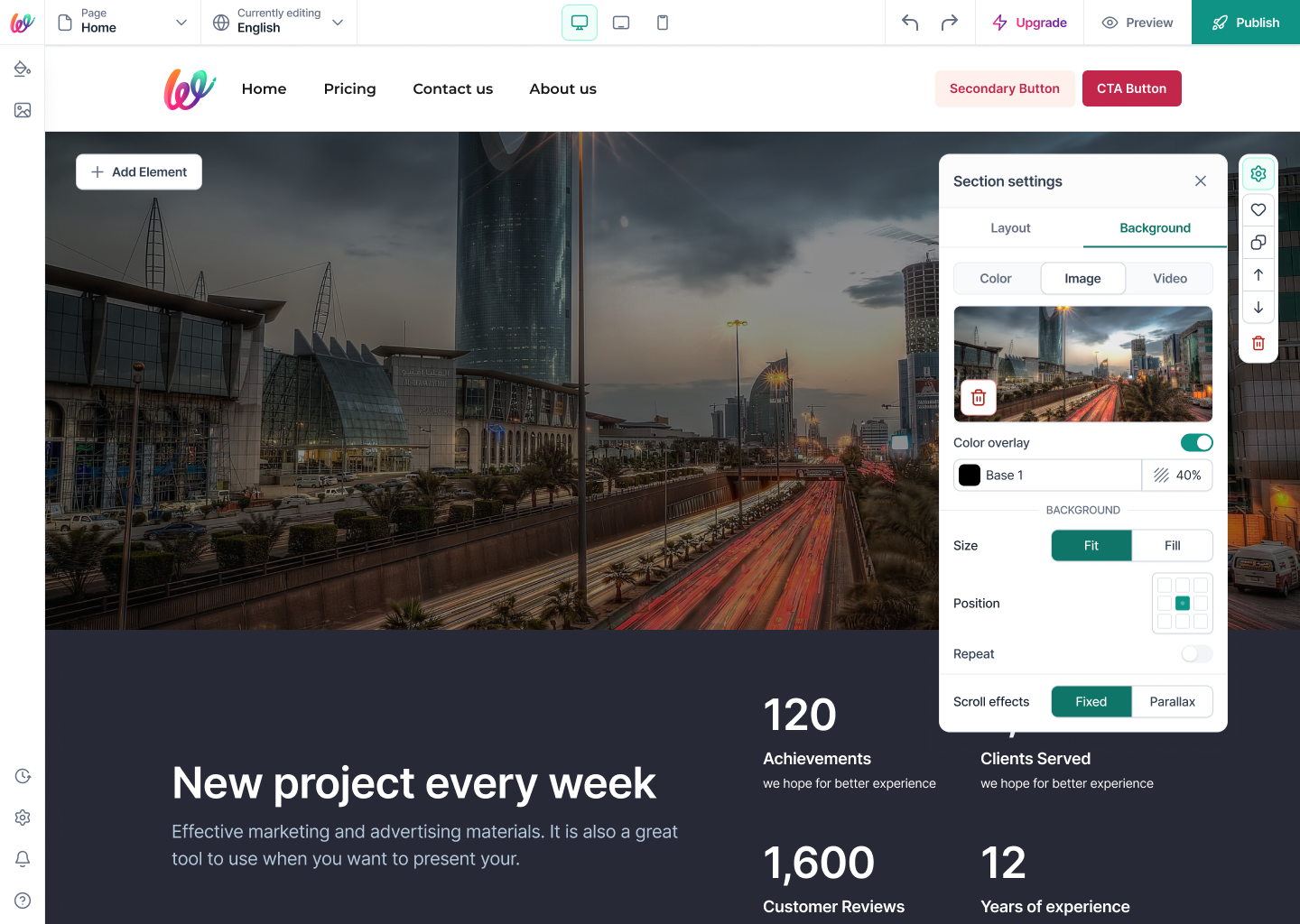This screenshot has height=924, width=1300.
Task: Duplicate the section with copy icon
Action: tap(1258, 242)
